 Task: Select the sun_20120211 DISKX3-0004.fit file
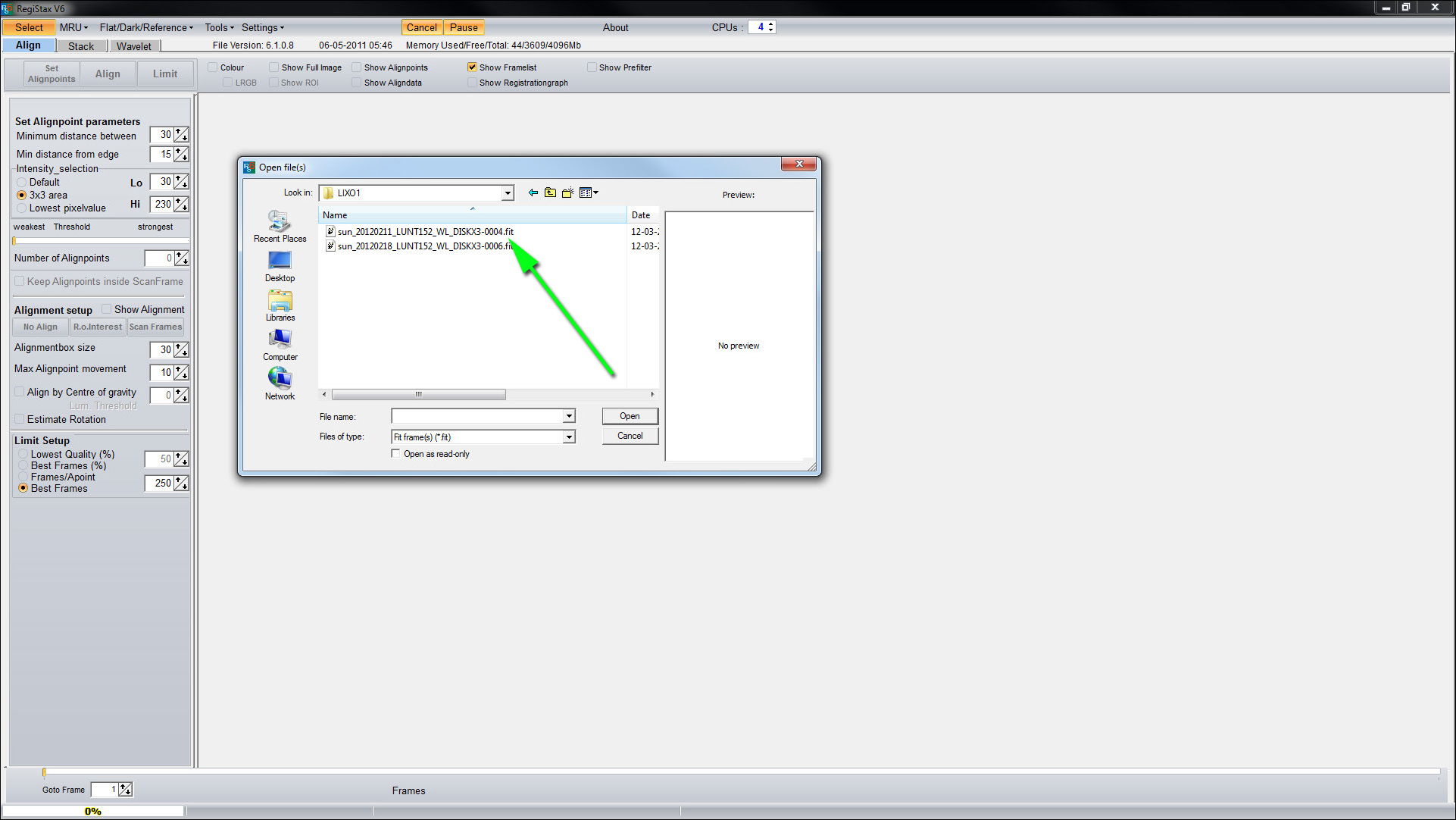click(x=425, y=232)
